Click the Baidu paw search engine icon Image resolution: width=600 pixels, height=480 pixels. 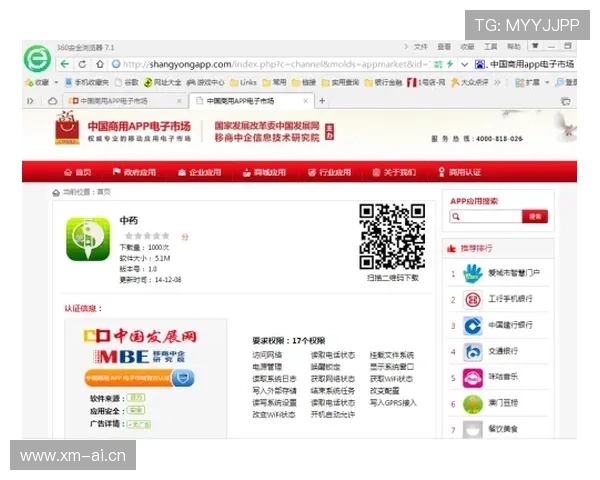pyautogui.click(x=480, y=64)
